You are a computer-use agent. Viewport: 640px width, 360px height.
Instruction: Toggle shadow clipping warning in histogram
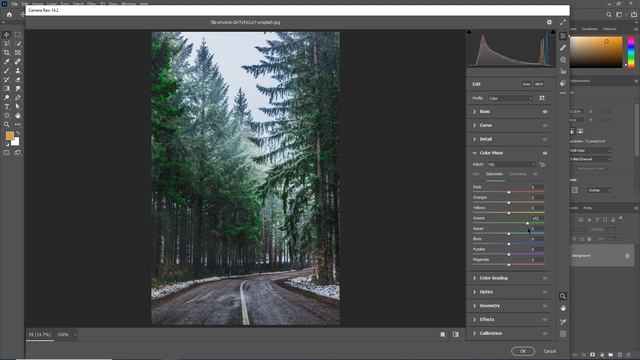coord(469,32)
